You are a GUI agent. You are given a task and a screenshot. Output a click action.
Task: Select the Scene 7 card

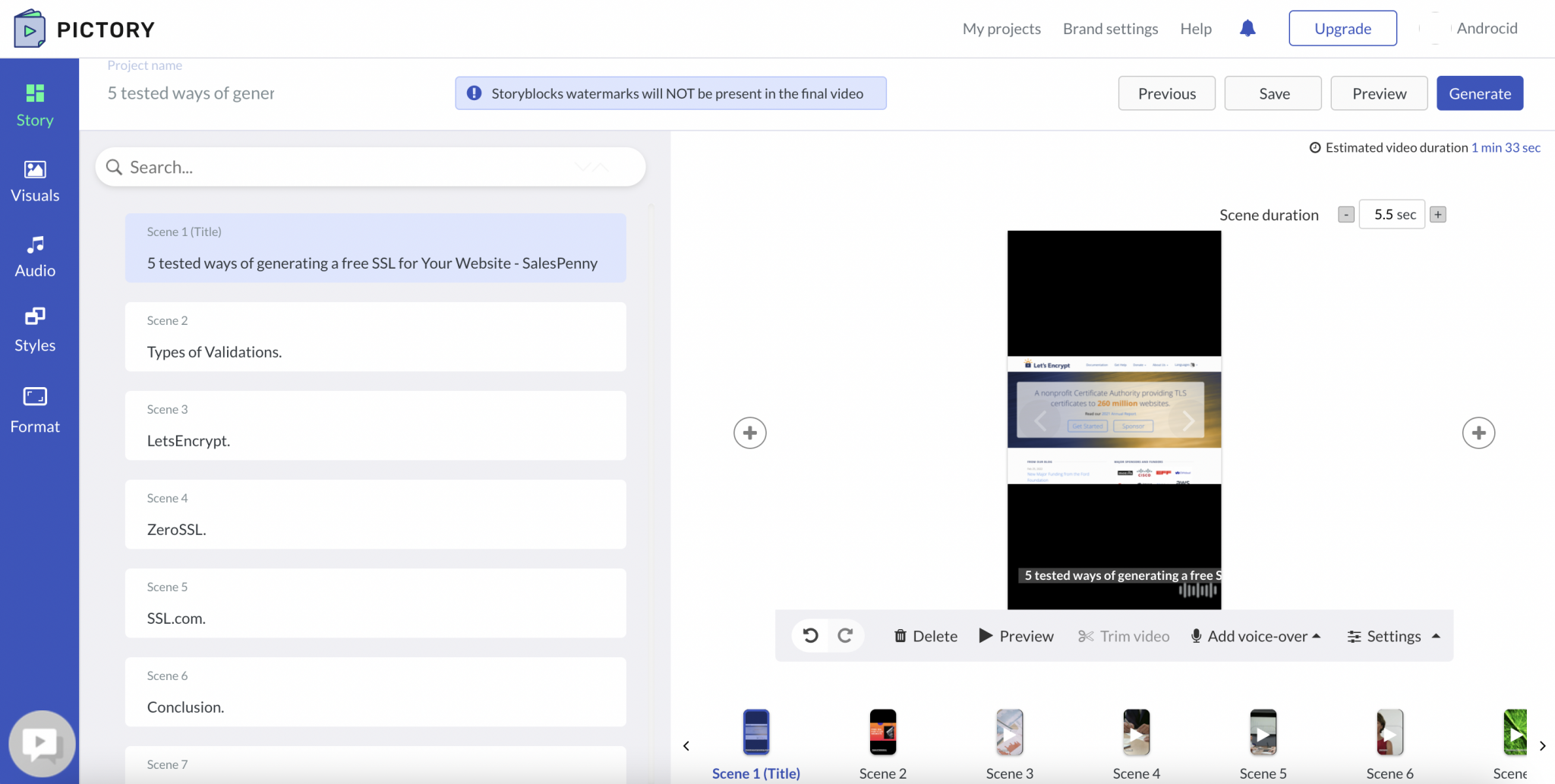click(x=376, y=765)
